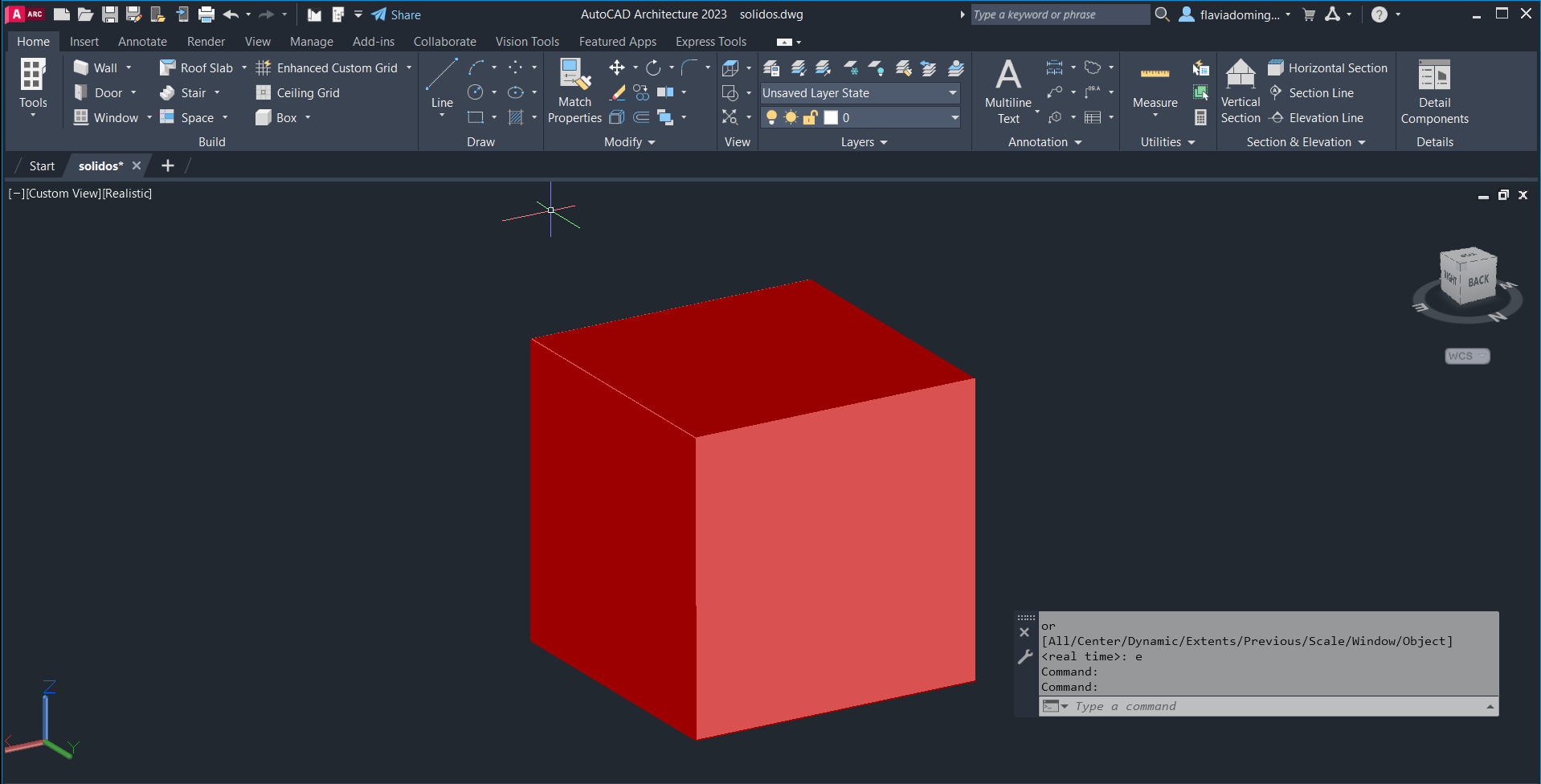The height and width of the screenshot is (784, 1541).
Task: Choose the Ellipse drawing tool
Action: [x=516, y=92]
